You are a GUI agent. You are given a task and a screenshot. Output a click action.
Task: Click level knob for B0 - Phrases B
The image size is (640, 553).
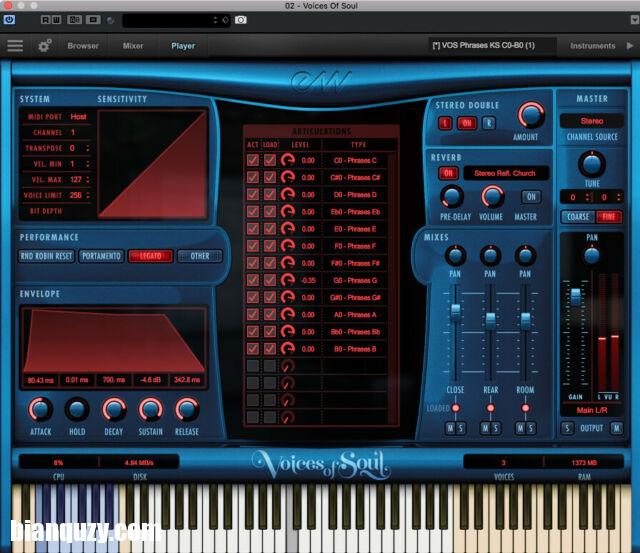tap(288, 349)
